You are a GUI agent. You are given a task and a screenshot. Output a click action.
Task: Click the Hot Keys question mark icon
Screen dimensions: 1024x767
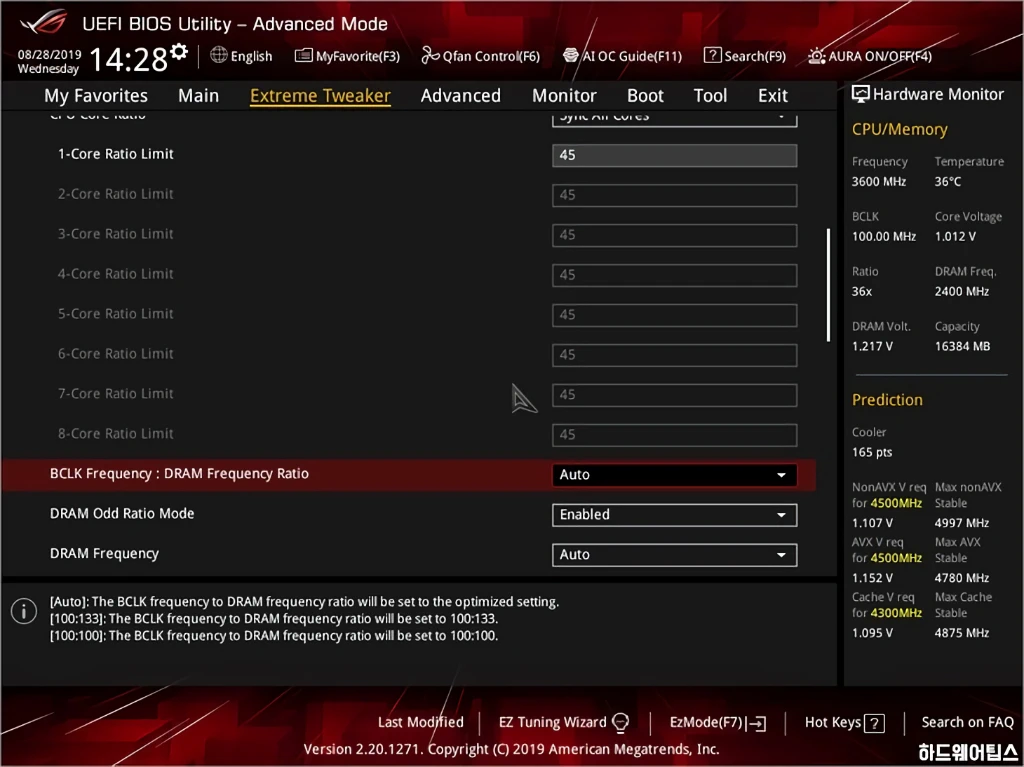coord(874,723)
